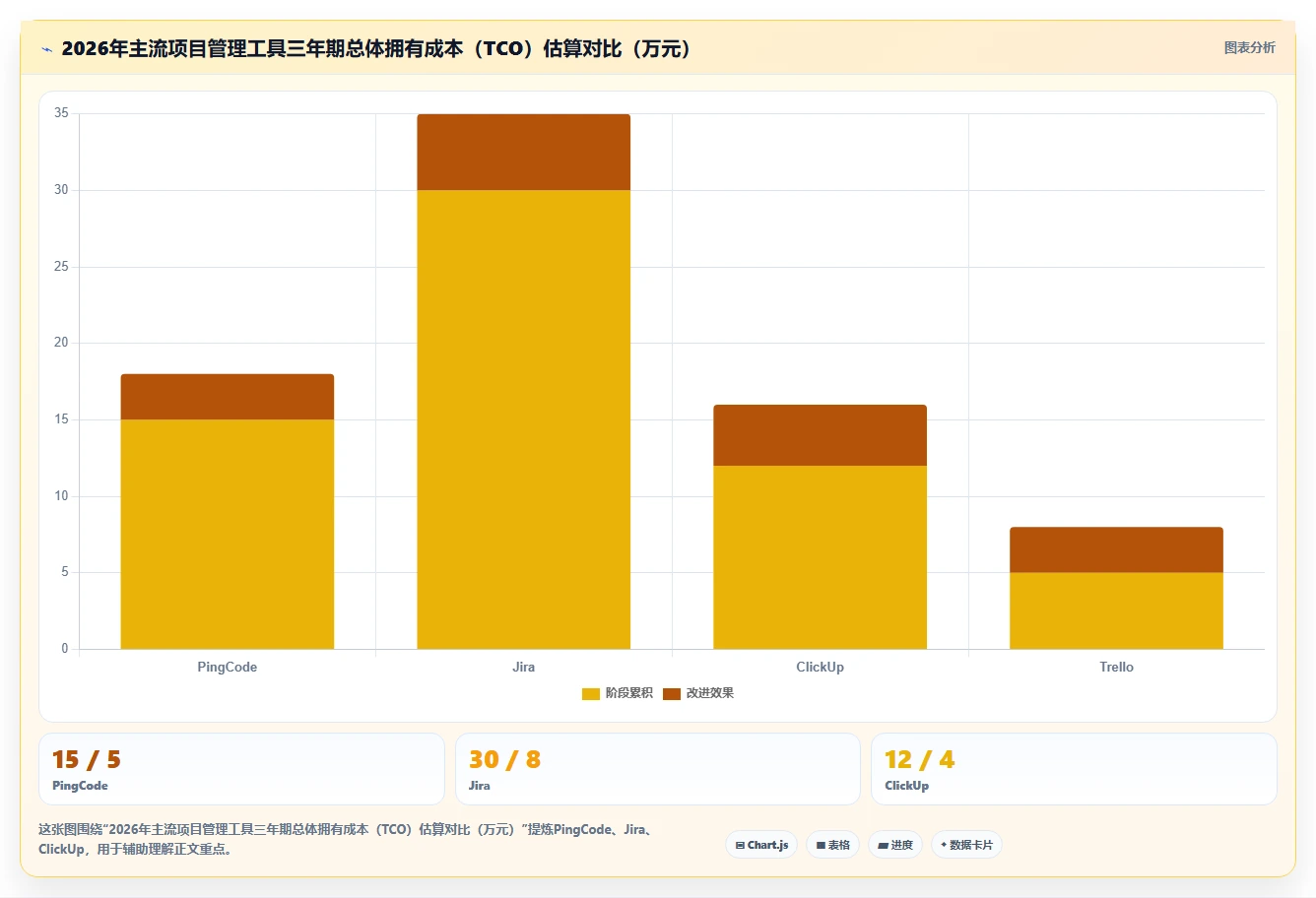Click the Chart.js tag

click(761, 845)
